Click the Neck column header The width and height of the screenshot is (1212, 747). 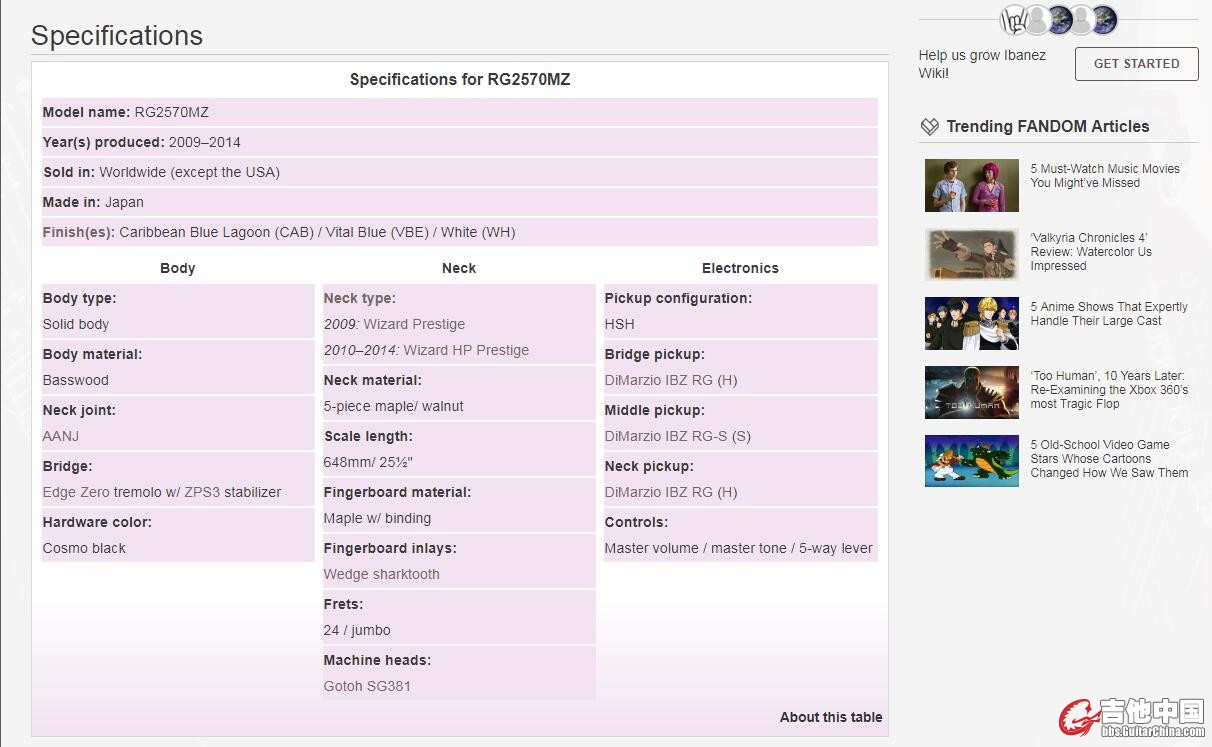[459, 268]
